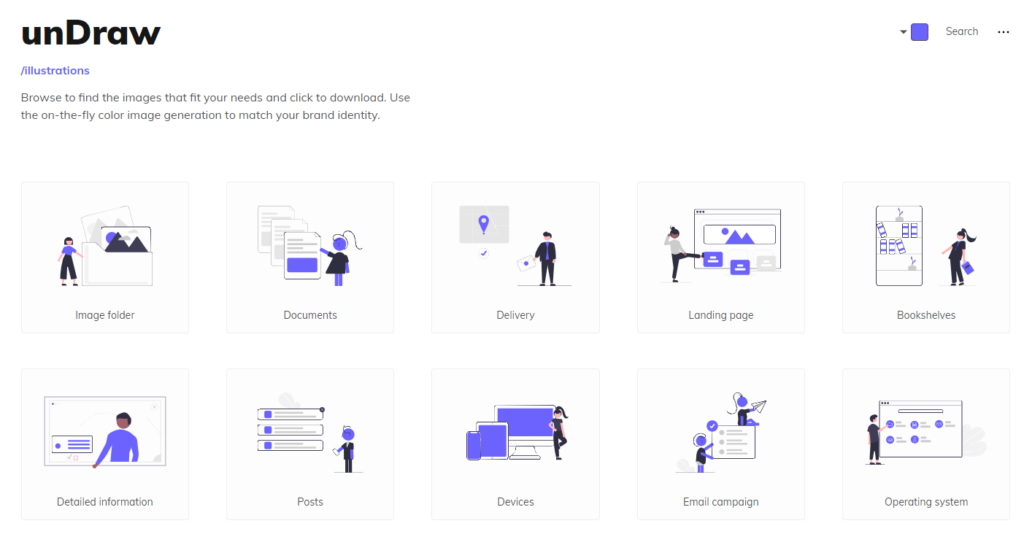Download the Delivery illustration
Viewport: 1024px width, 553px height.
515,246
